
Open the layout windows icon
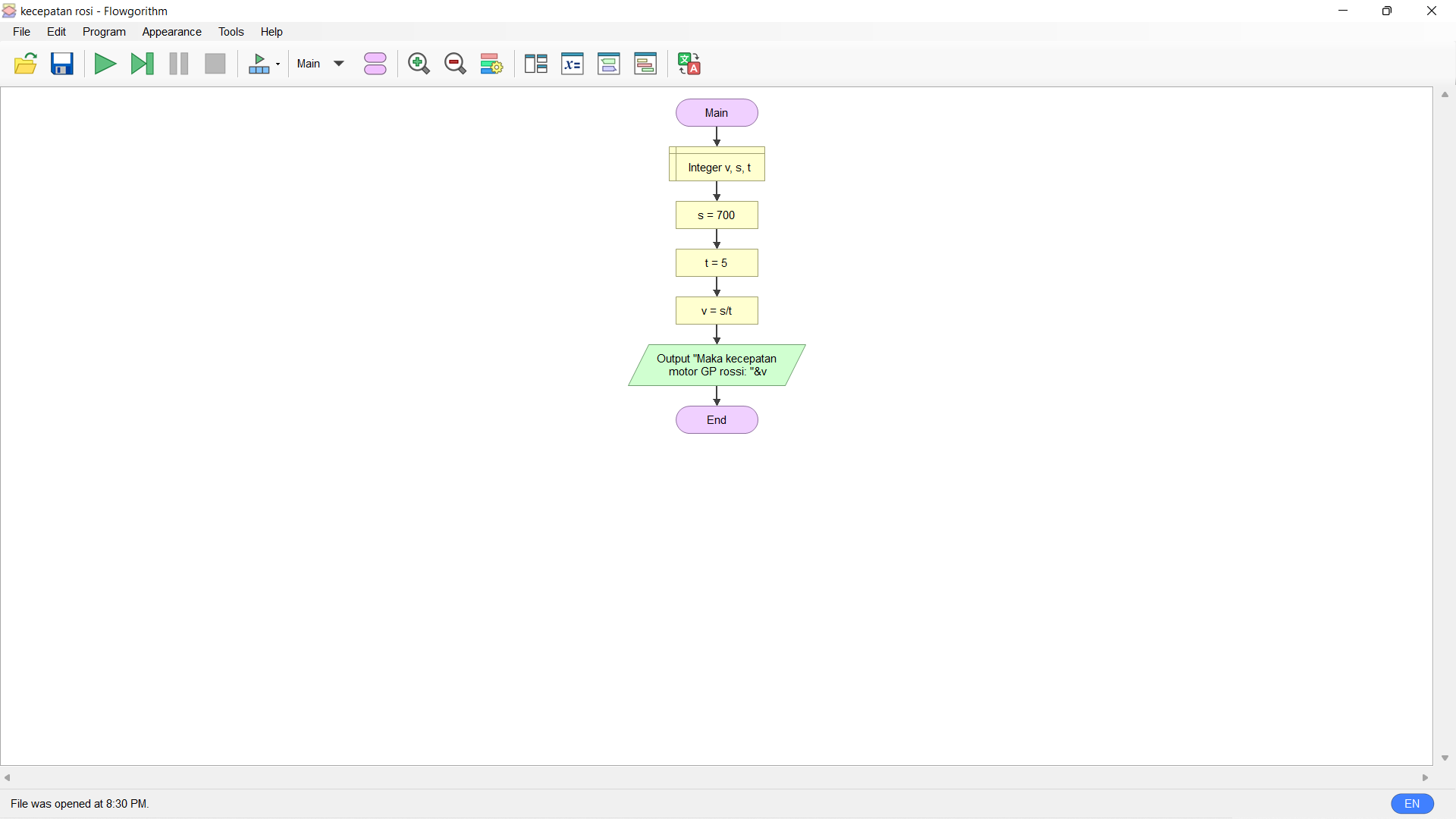(x=535, y=64)
